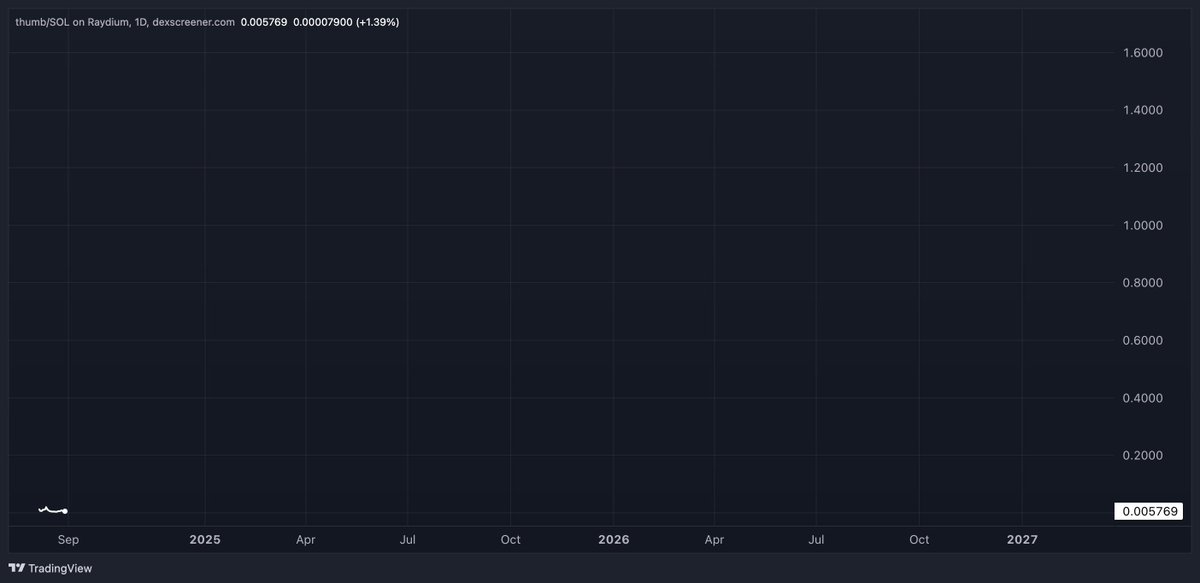The height and width of the screenshot is (583, 1200).
Task: Click the (+1.39%) change value in the header
Action: pos(377,21)
